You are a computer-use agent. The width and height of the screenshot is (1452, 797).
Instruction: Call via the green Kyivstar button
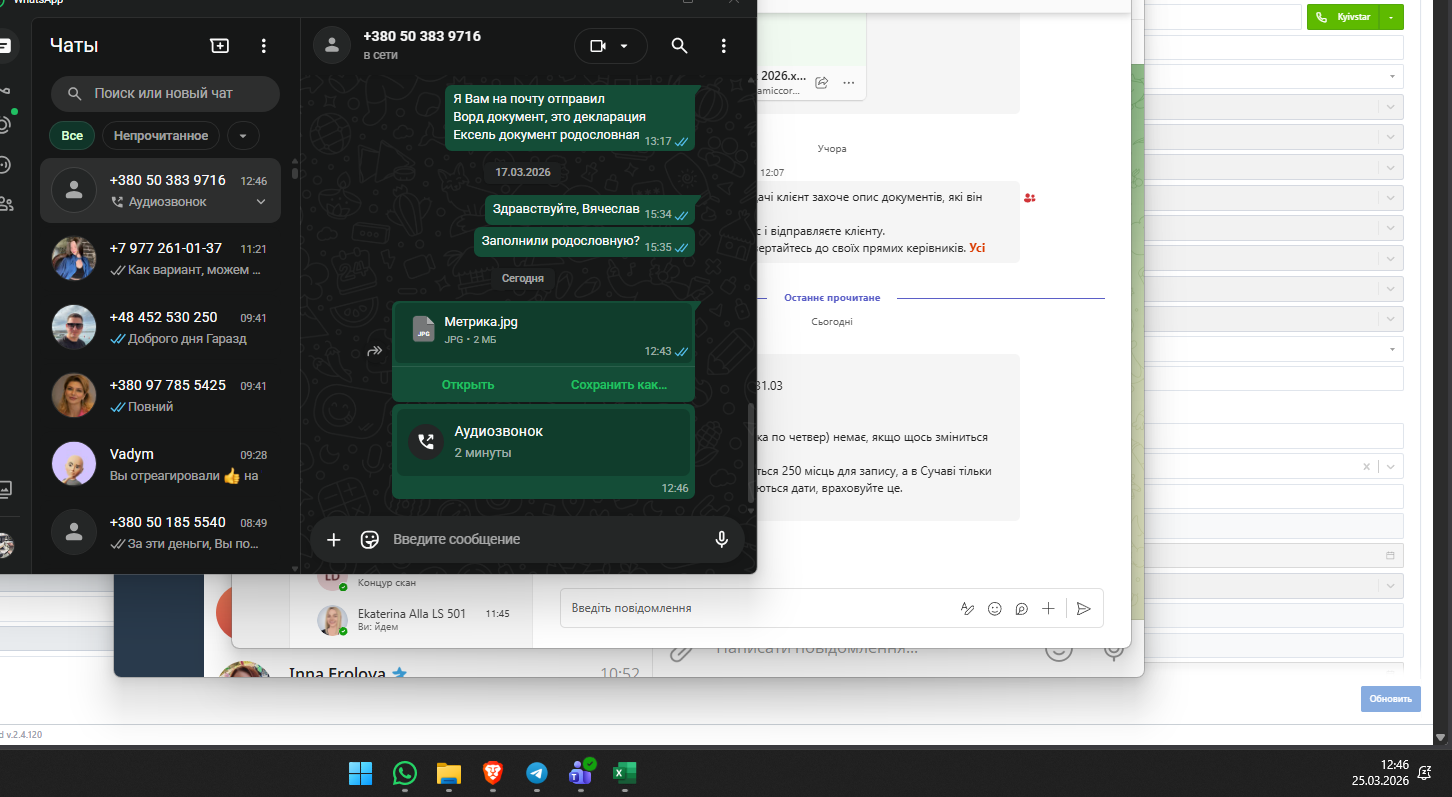coord(1343,17)
